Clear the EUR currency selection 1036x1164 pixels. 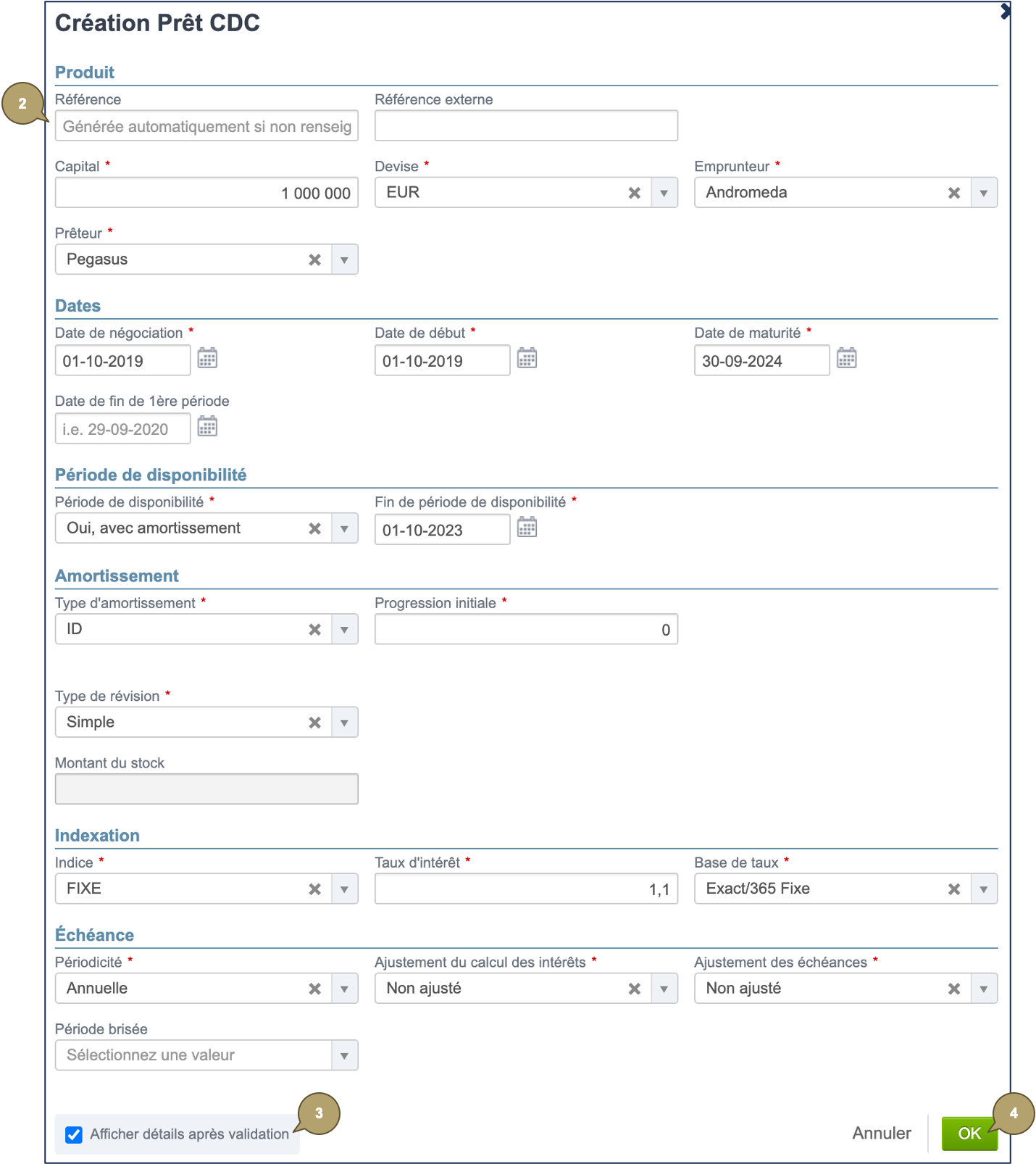tap(634, 193)
